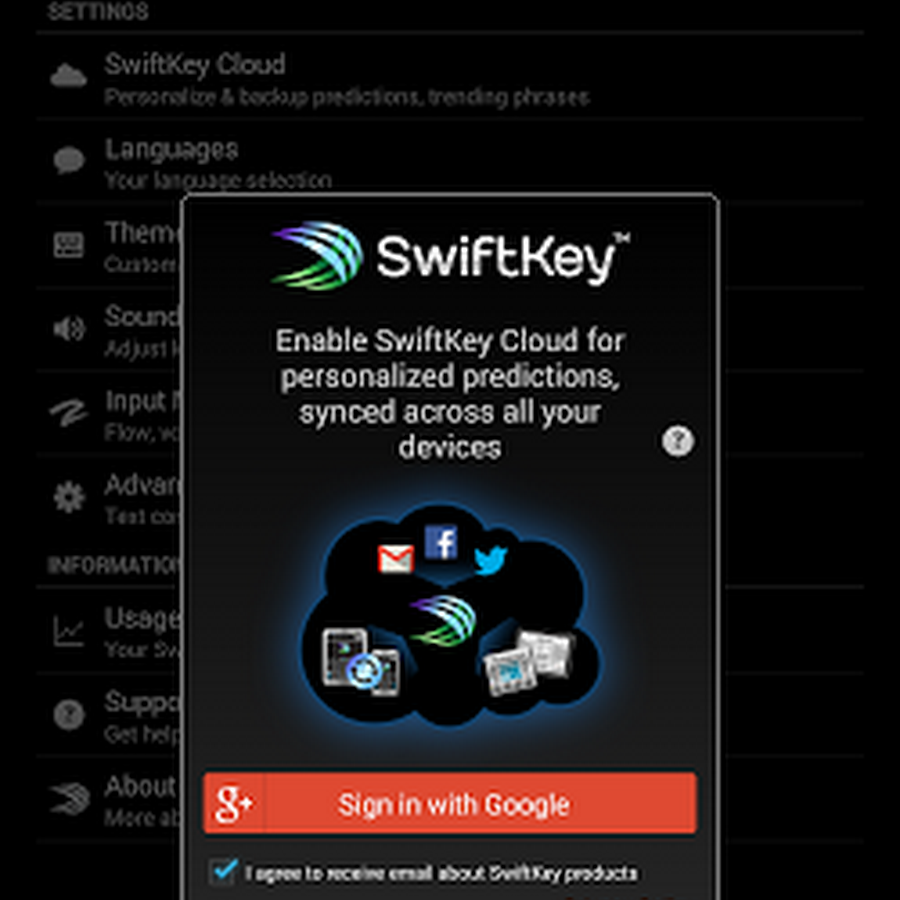
Task: Click the Languages speech bubble icon
Action: [69, 160]
